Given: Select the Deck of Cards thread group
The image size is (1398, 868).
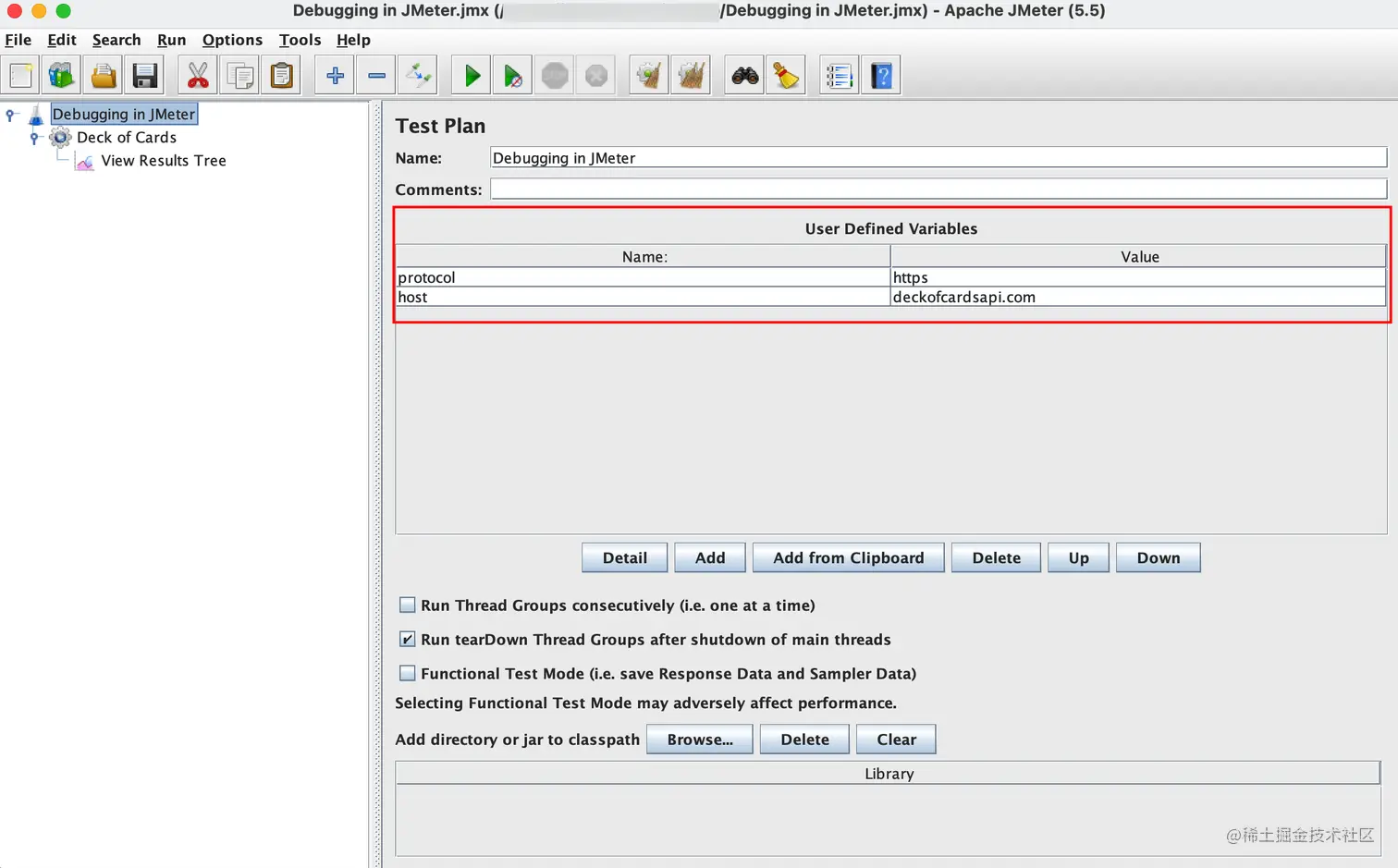Looking at the screenshot, I should pos(127,138).
